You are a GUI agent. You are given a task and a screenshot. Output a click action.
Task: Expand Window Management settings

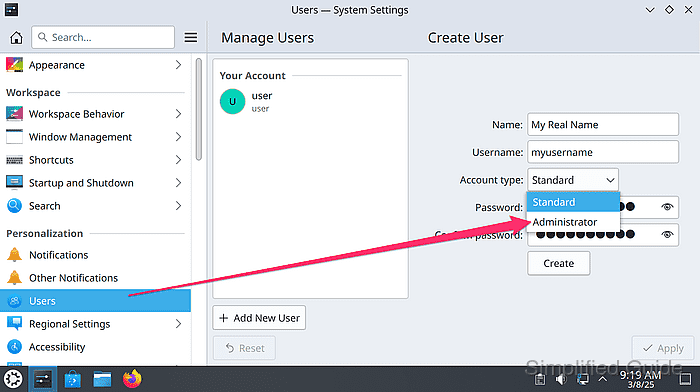pyautogui.click(x=96, y=137)
